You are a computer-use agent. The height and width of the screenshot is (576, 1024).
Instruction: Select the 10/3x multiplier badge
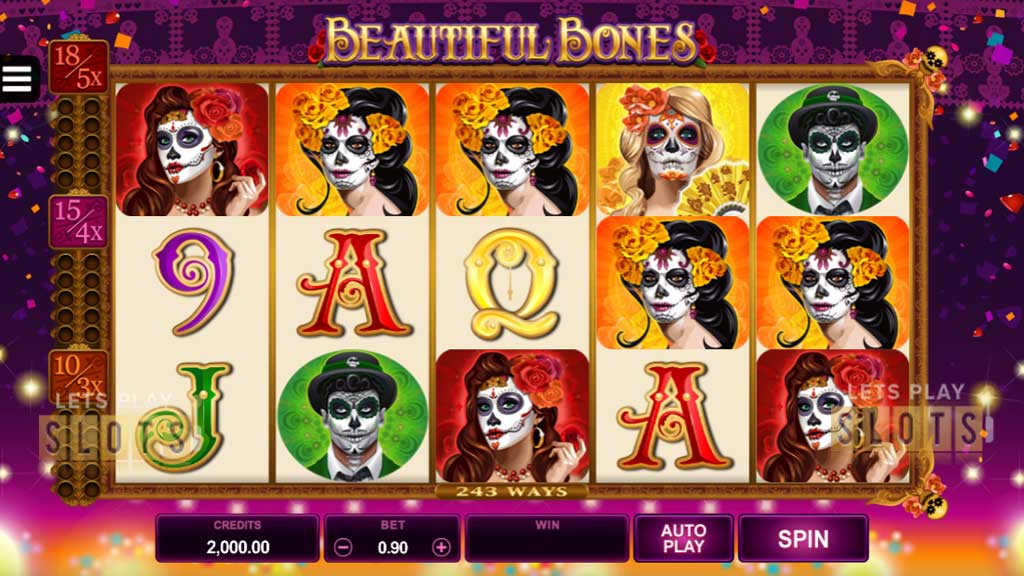[78, 376]
